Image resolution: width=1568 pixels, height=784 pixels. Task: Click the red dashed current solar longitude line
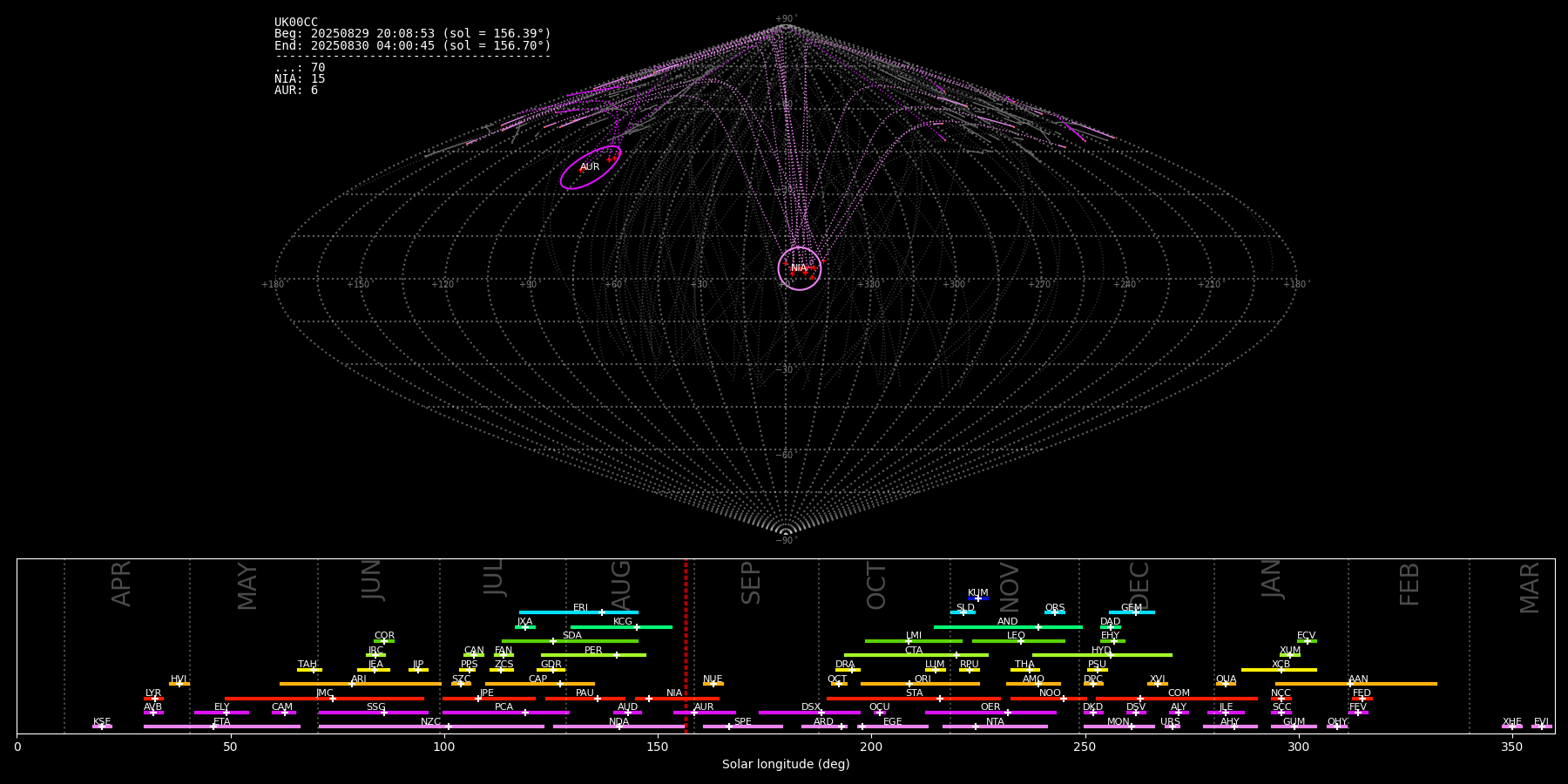pyautogui.click(x=686, y=645)
